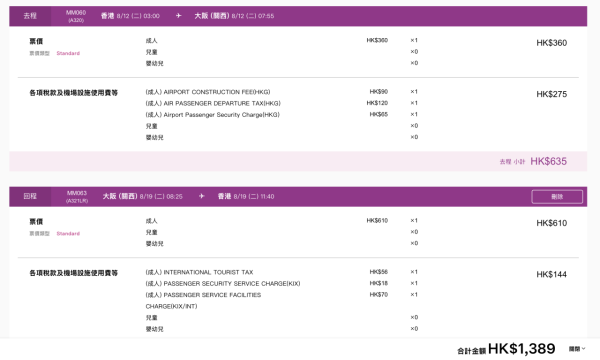Click the Standard fare type under outbound 票價
600x360 pixels.
68,53
